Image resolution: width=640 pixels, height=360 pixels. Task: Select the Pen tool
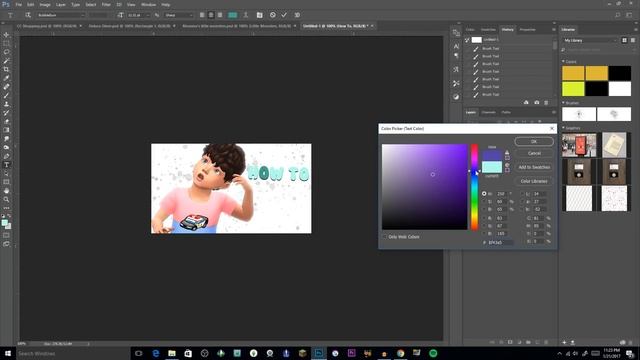coord(6,156)
